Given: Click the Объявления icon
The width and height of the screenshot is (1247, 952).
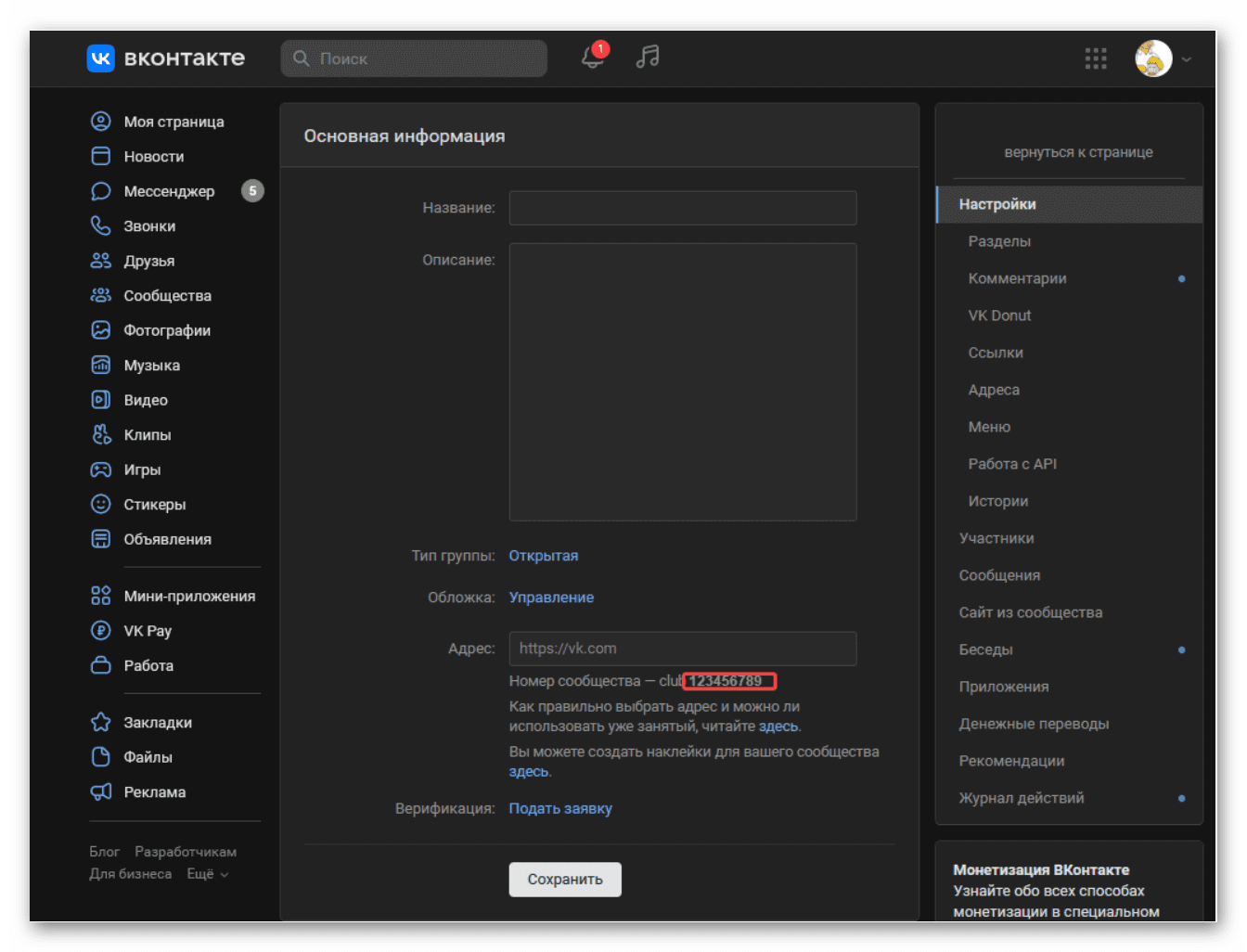Looking at the screenshot, I should pyautogui.click(x=100, y=539).
